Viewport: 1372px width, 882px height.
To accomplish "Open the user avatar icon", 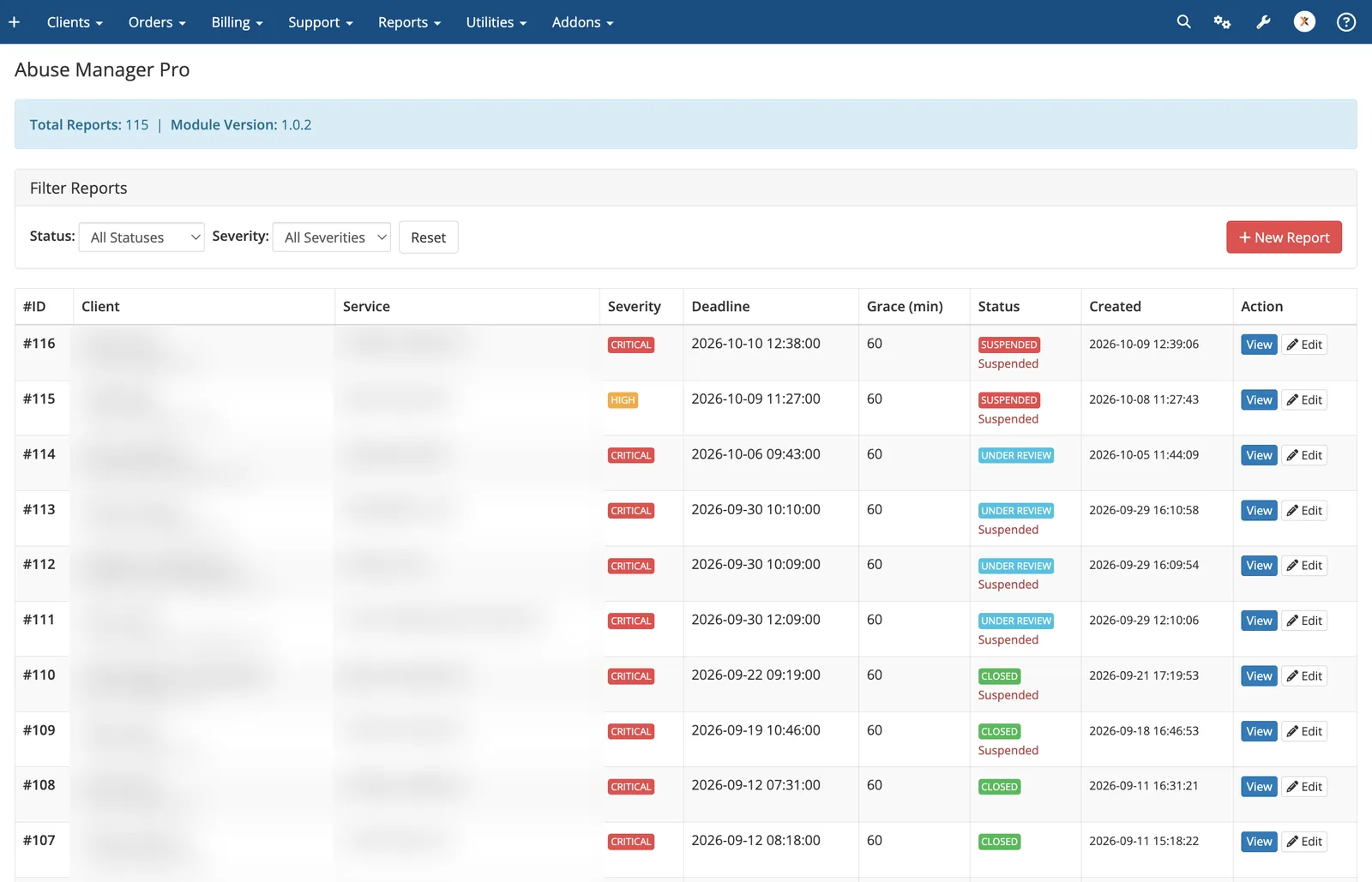I will click(x=1304, y=22).
